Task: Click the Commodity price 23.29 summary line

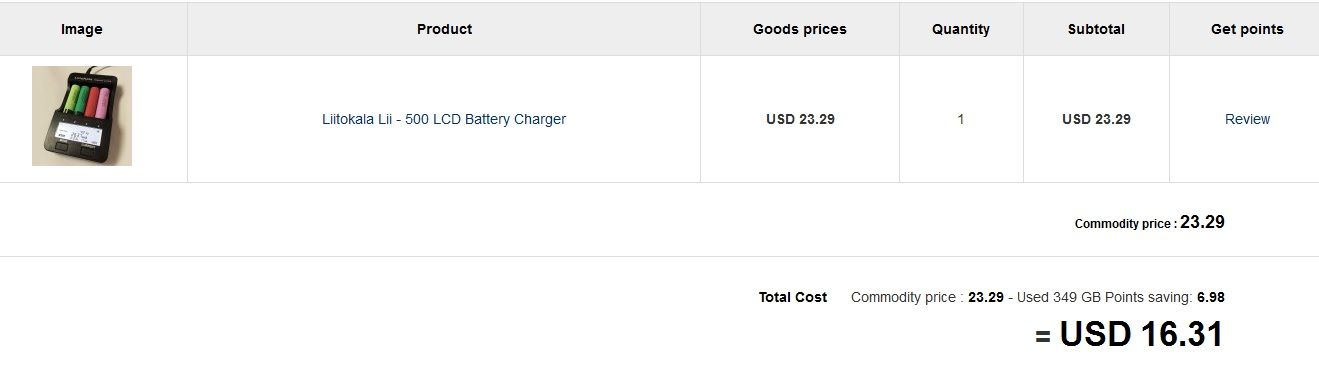Action: pos(1150,223)
